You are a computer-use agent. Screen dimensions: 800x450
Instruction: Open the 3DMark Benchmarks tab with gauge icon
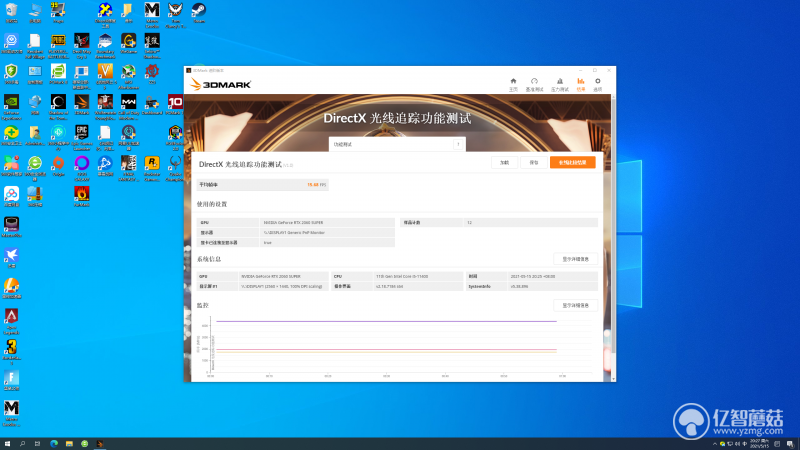534,84
